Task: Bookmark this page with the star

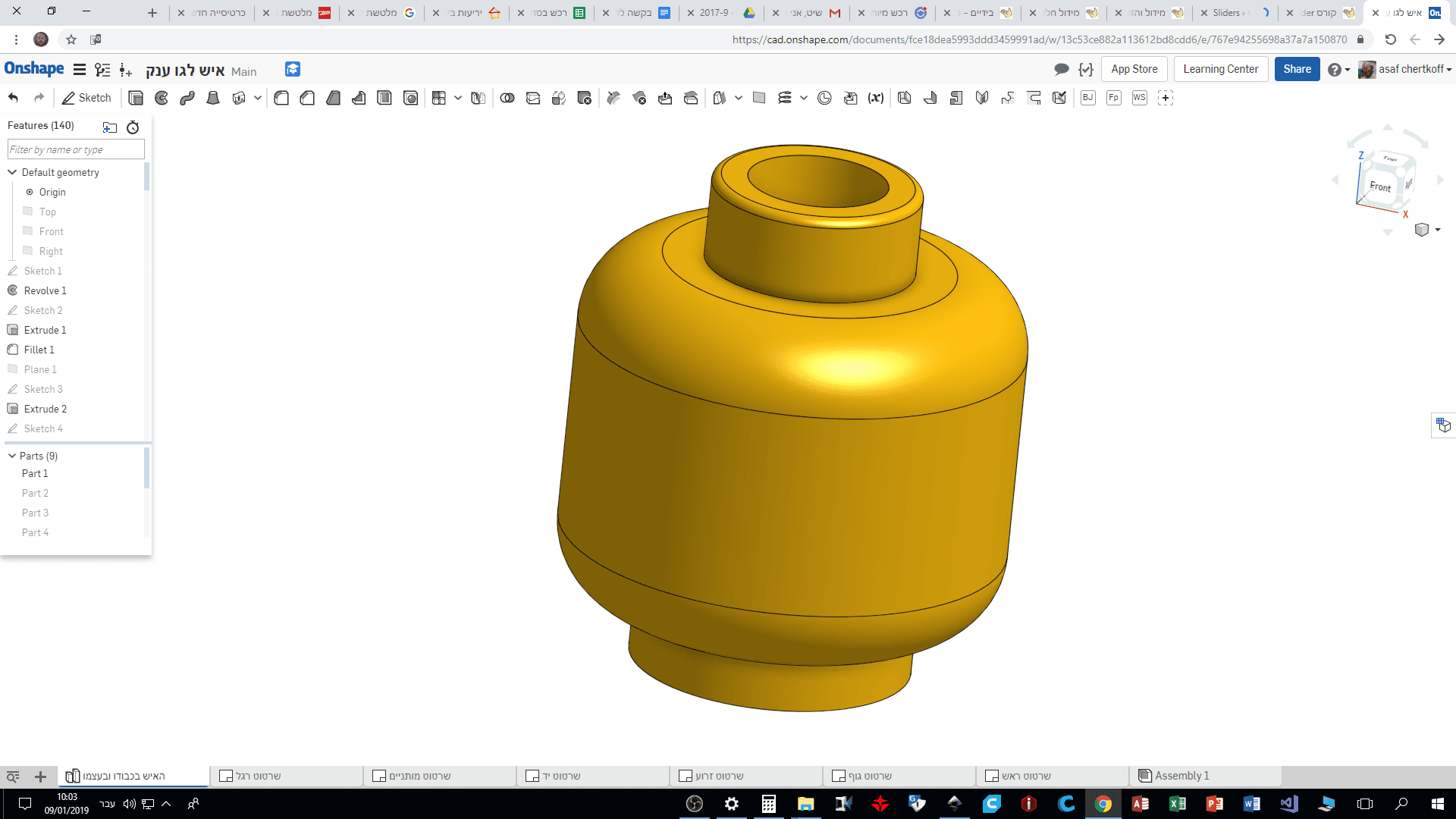Action: coord(71,39)
